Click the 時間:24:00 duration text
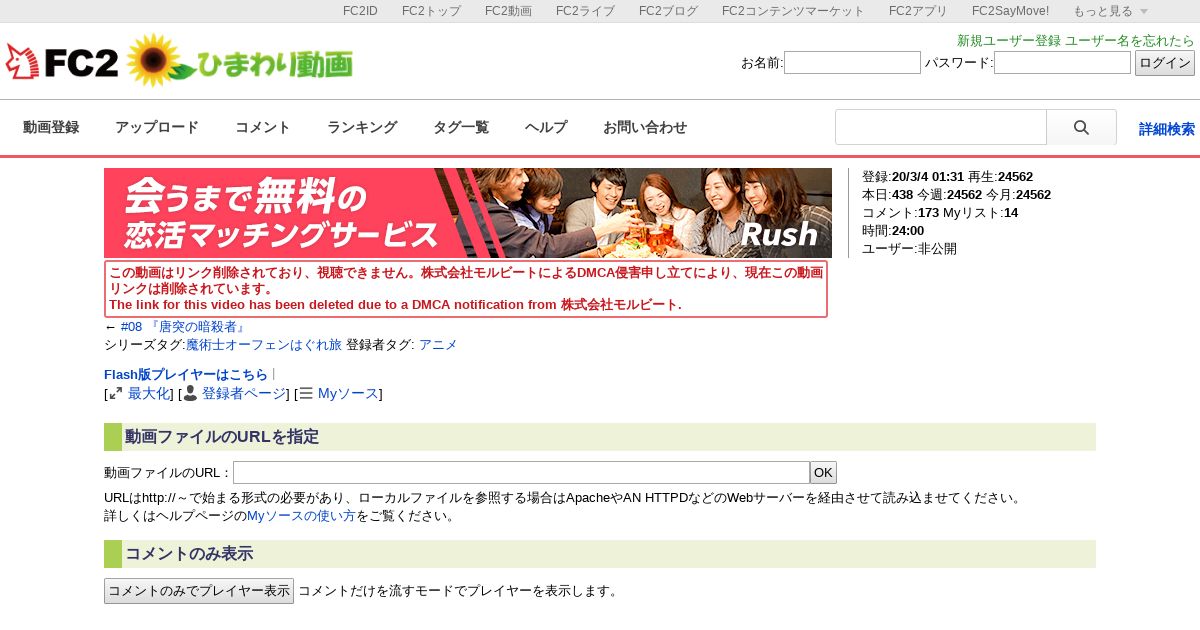 click(x=893, y=231)
